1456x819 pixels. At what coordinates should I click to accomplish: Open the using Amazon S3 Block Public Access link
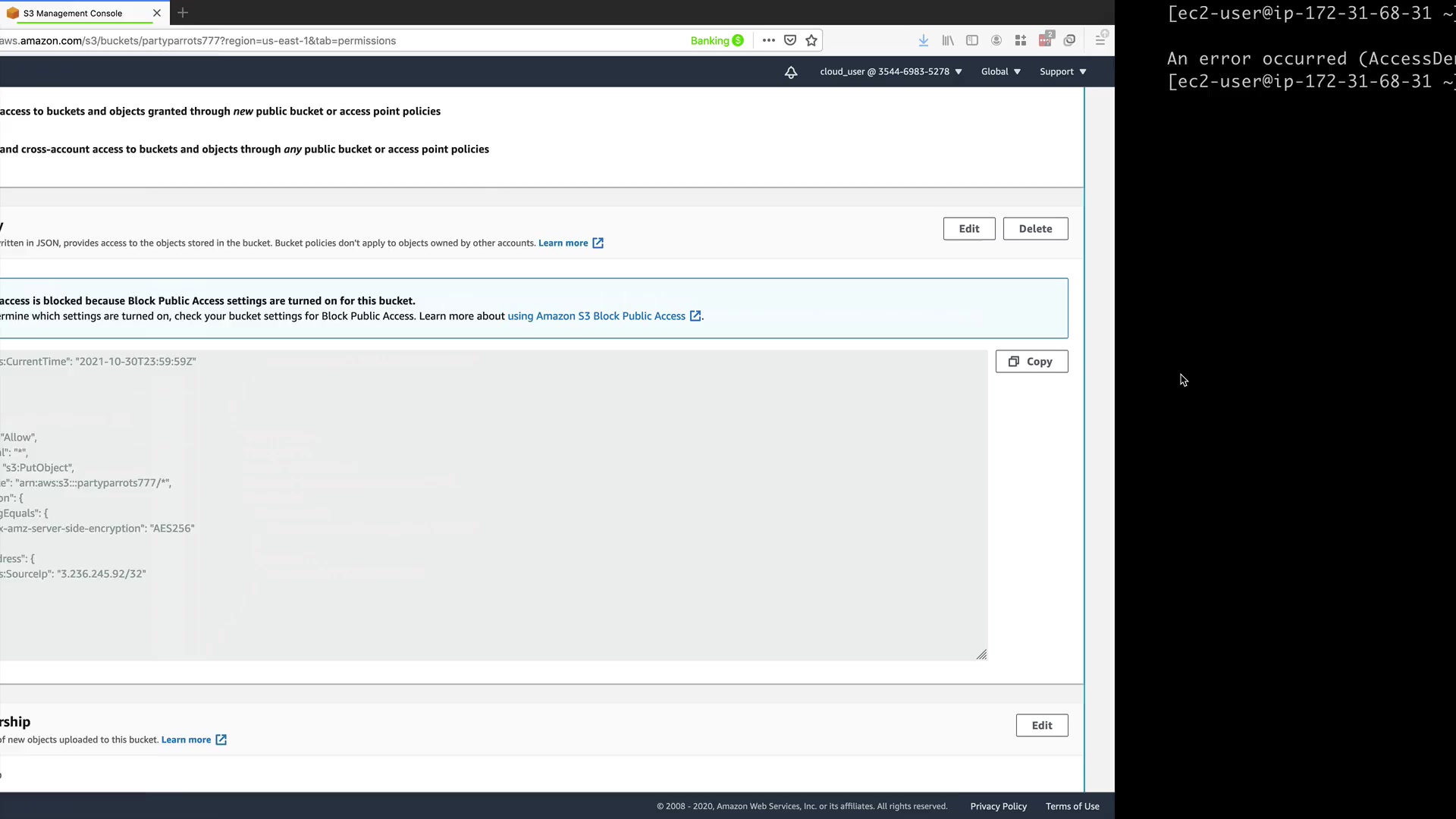click(596, 316)
